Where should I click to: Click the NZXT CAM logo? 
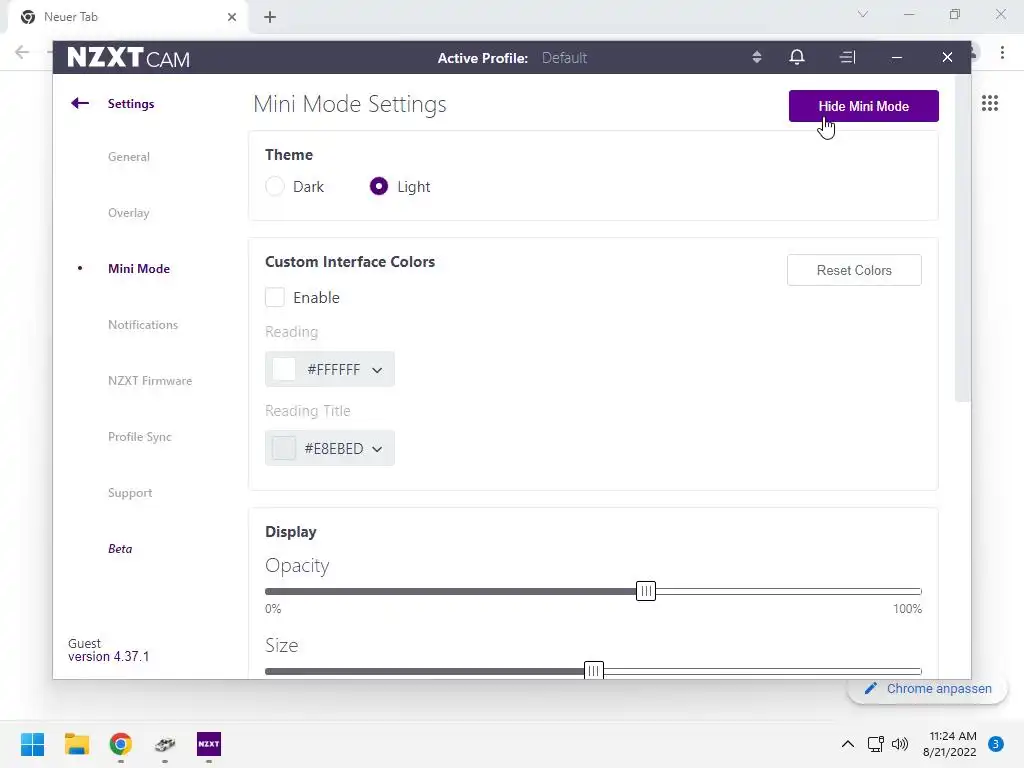[x=129, y=57]
